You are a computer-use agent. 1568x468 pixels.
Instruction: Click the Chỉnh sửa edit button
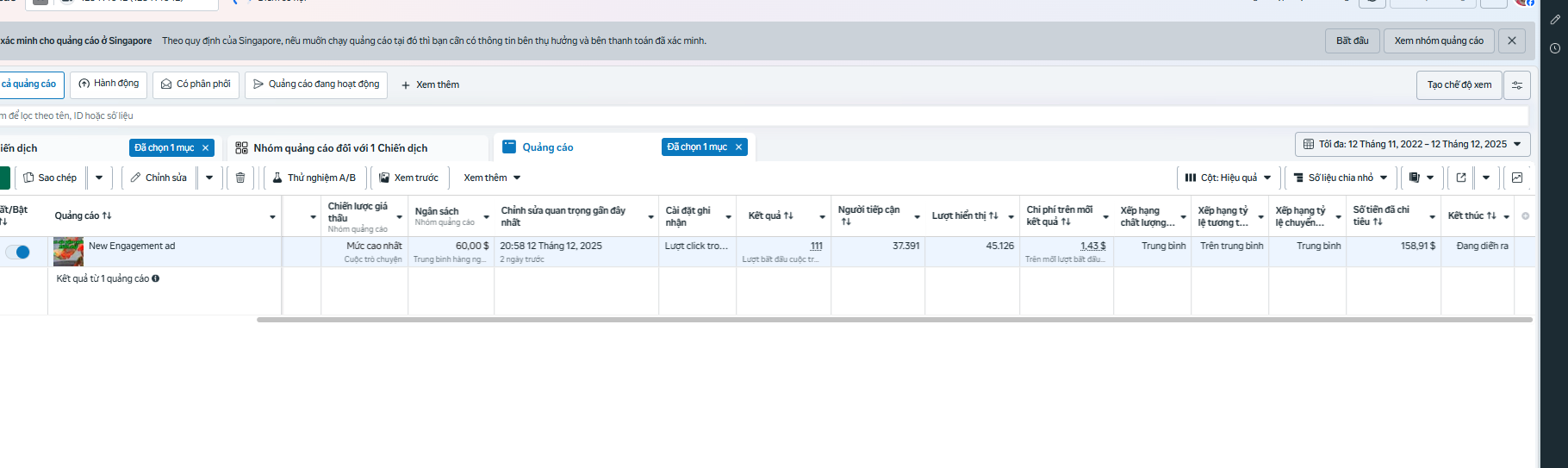coord(159,178)
